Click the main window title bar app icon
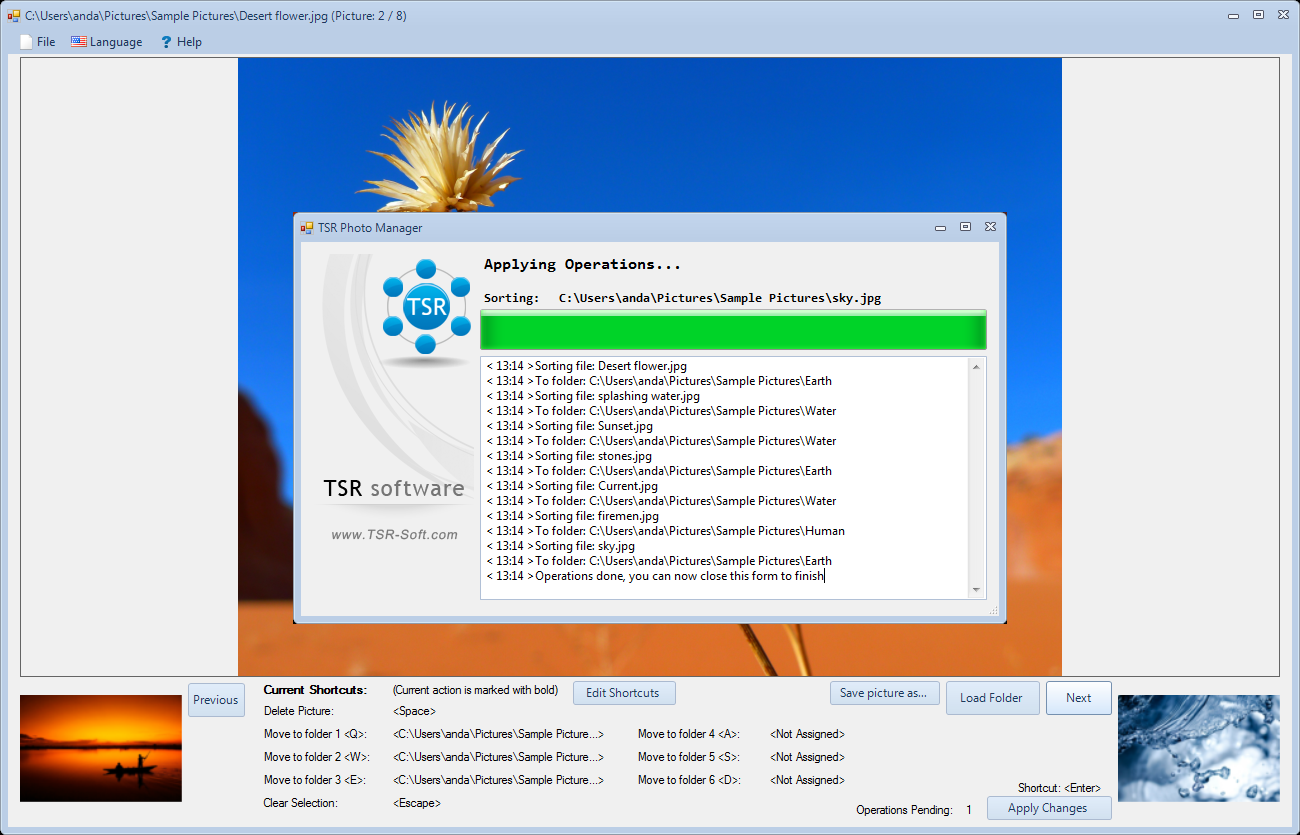Viewport: 1300px width, 835px height. coord(14,16)
